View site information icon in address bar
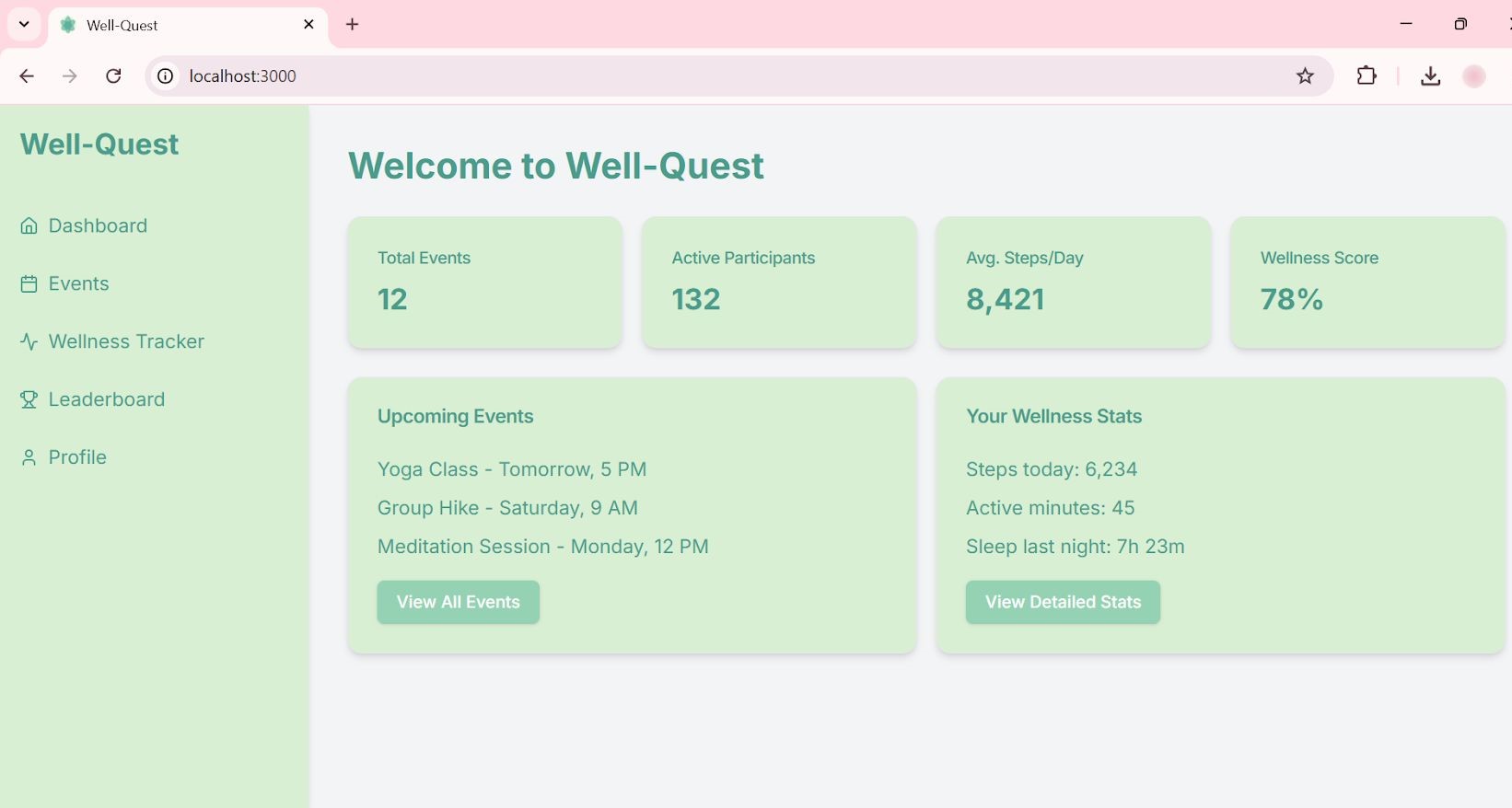 point(166,76)
